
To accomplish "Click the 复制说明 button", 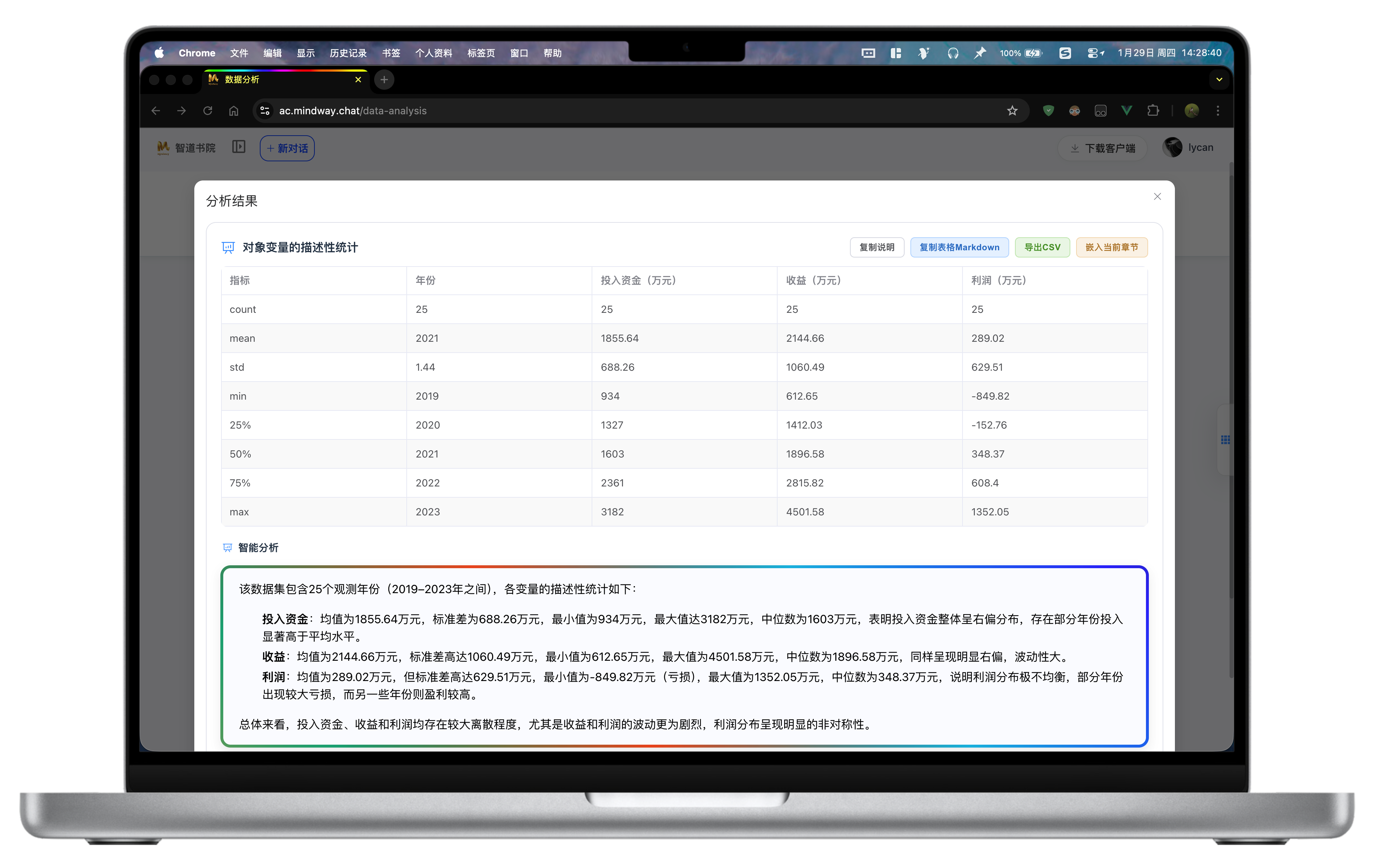I will tap(876, 247).
